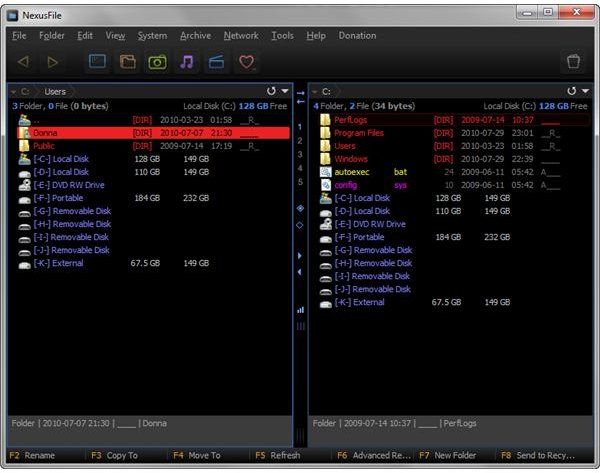This screenshot has height=473, width=600.
Task: Open the left pane path options dropdown
Action: pos(285,91)
